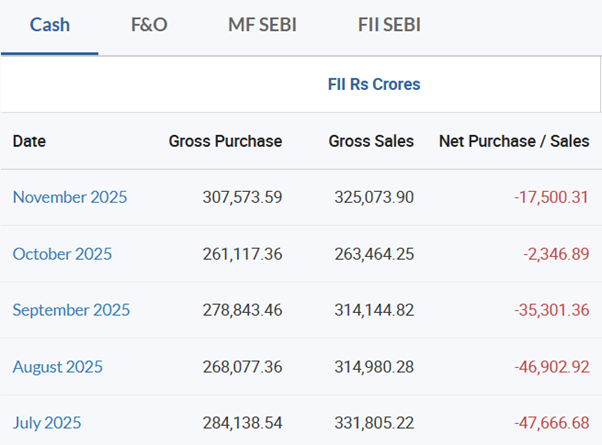The height and width of the screenshot is (445, 602).
Task: Open the November 2025 link
Action: 70,197
